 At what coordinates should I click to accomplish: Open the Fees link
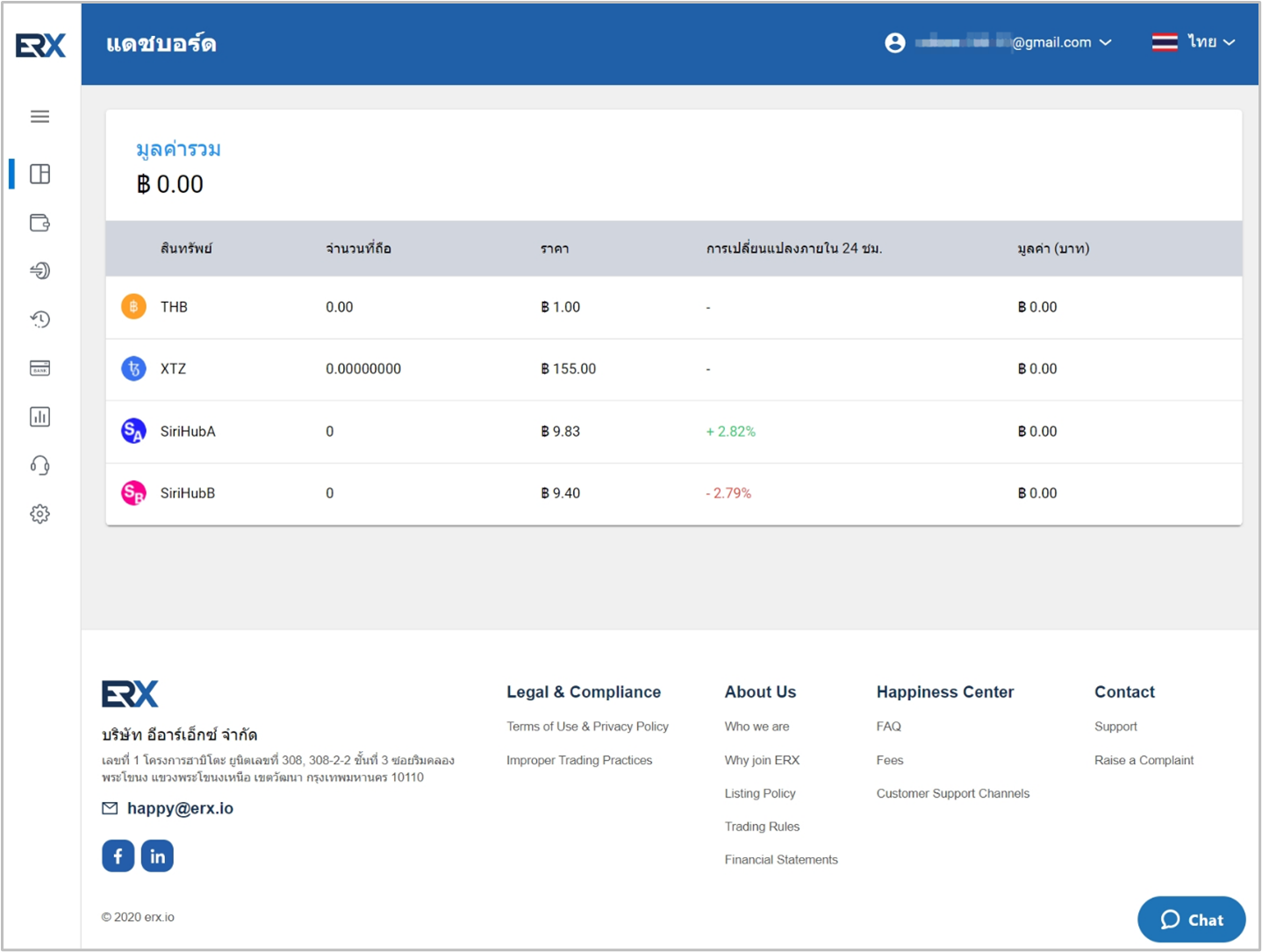pos(890,760)
